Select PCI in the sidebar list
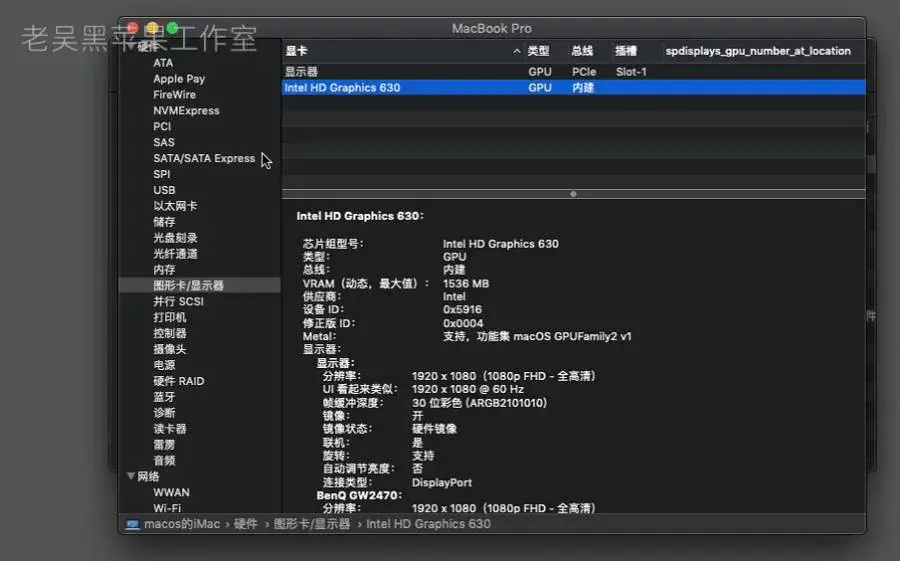The image size is (900, 561). pyautogui.click(x=162, y=126)
